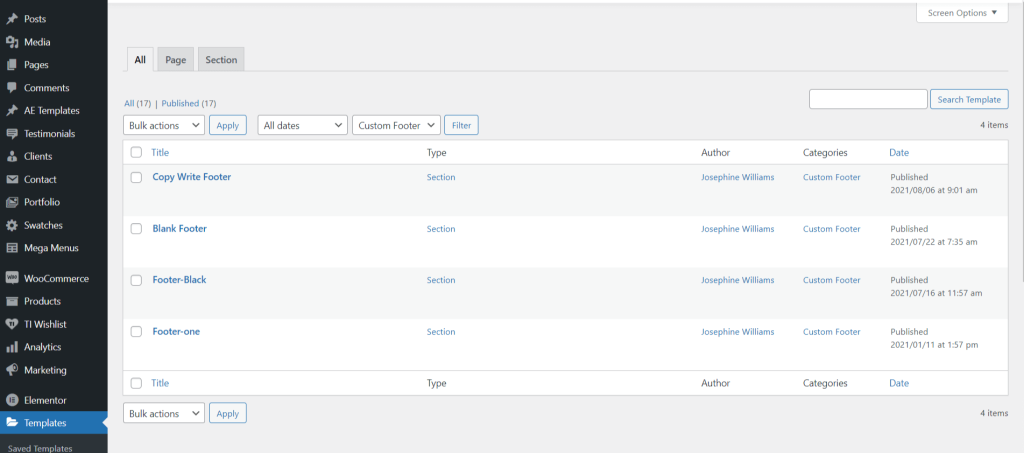Click the top Apply button
The width and height of the screenshot is (1024, 453).
point(228,125)
